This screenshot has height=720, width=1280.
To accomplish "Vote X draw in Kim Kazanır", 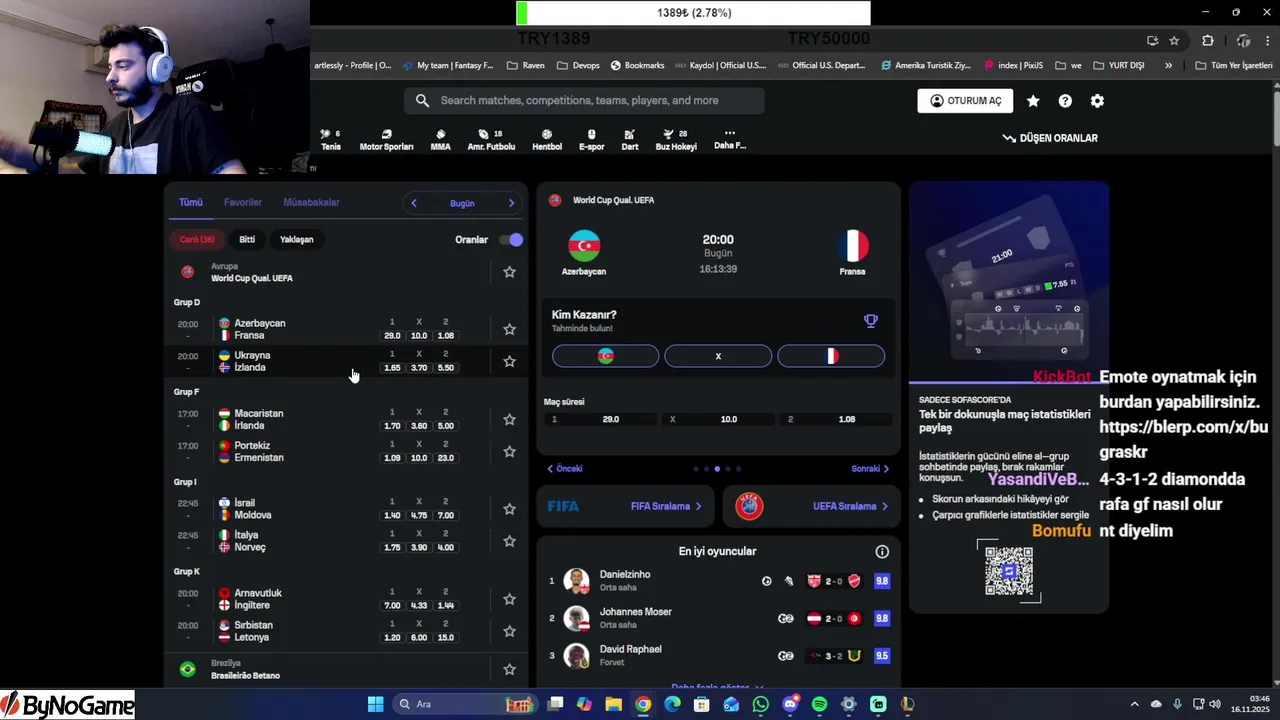I will point(718,356).
